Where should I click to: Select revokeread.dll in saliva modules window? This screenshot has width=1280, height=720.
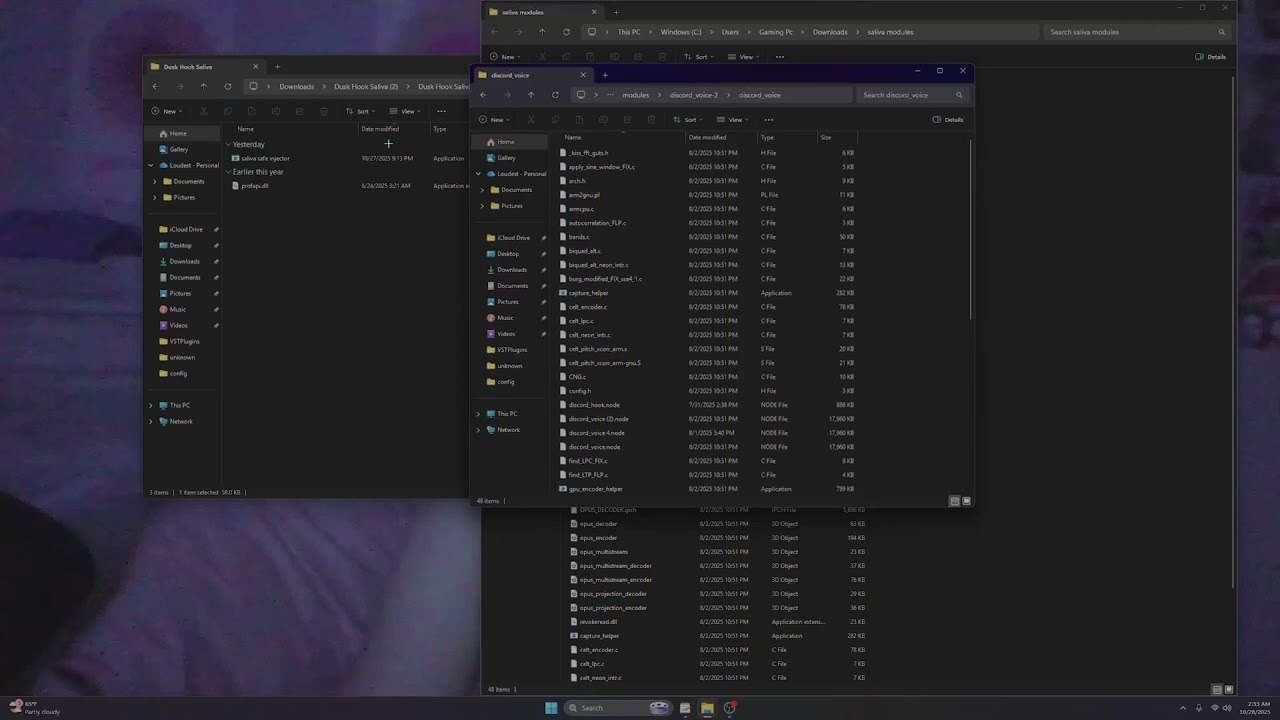pos(598,622)
